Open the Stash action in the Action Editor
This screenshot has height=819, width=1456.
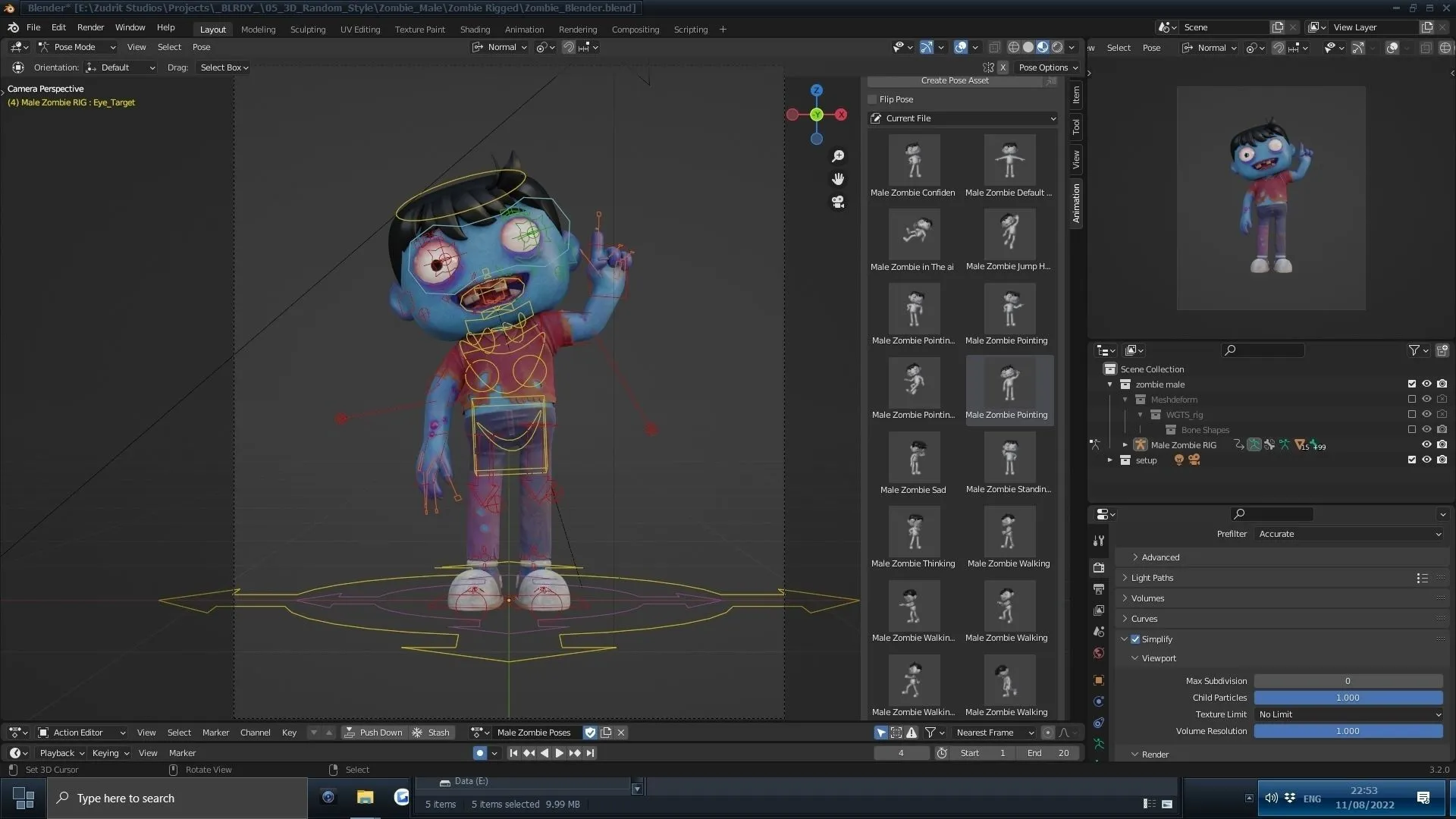(431, 733)
